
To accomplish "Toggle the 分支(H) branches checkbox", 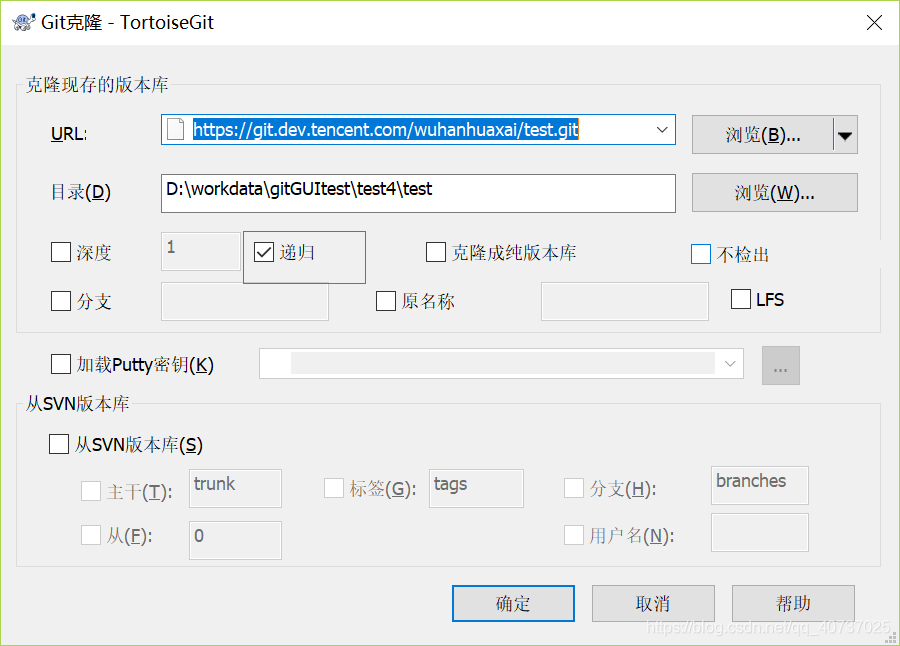I will 574,488.
